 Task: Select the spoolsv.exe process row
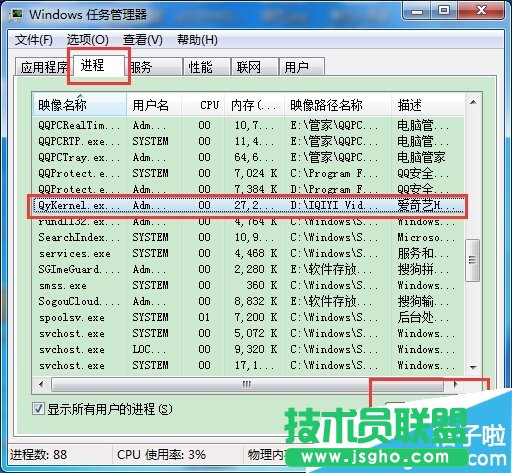[248, 317]
